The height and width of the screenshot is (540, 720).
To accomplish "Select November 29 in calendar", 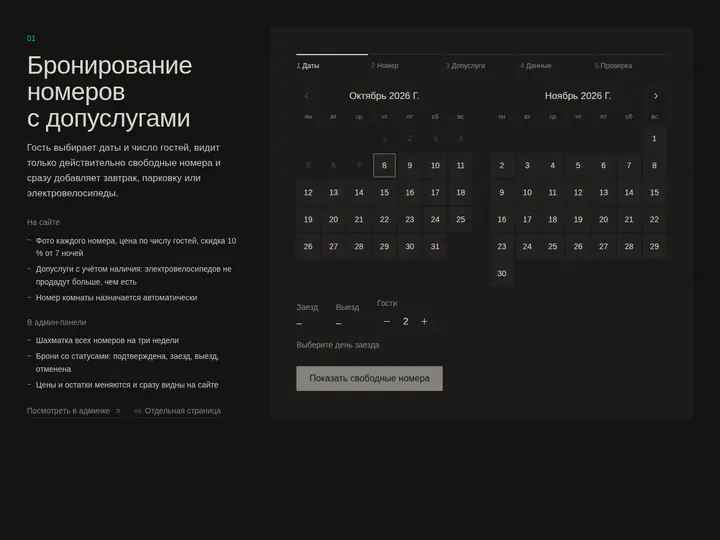I will click(654, 247).
